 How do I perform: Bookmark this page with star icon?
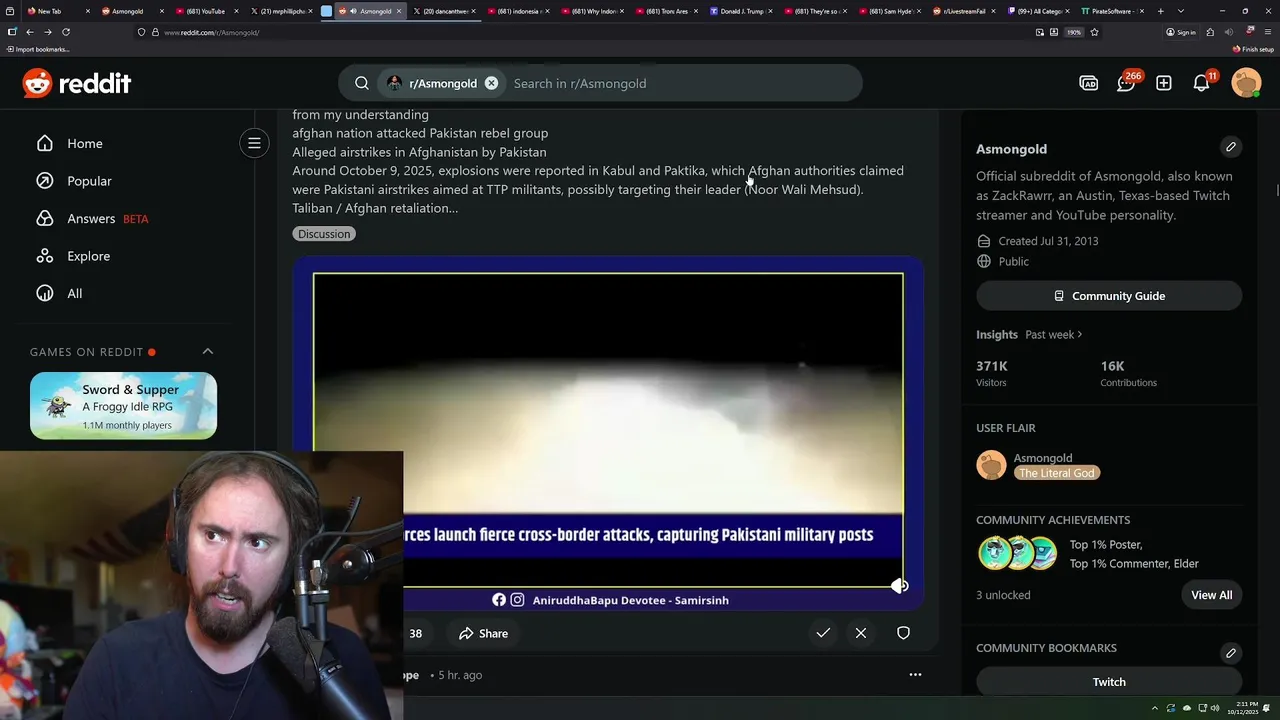pyautogui.click(x=1094, y=32)
